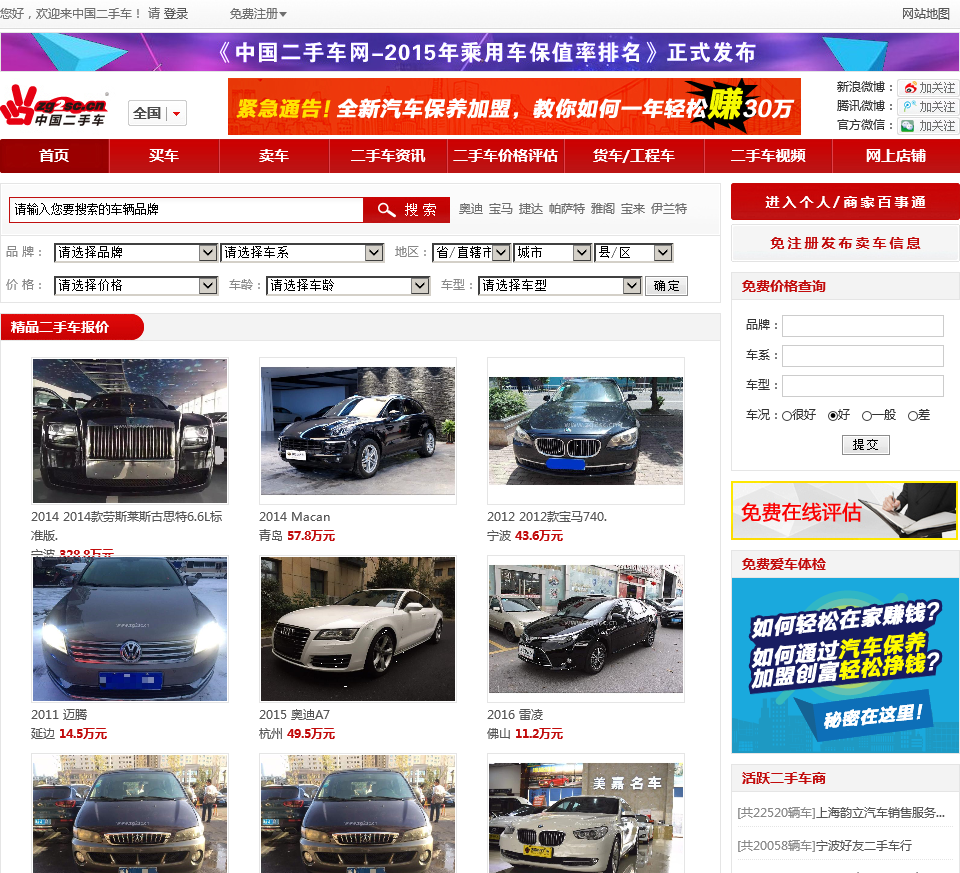Screen dimensions: 960x873
Task: Open the Rolls-Royce Ghost car photo
Action: 130,431
